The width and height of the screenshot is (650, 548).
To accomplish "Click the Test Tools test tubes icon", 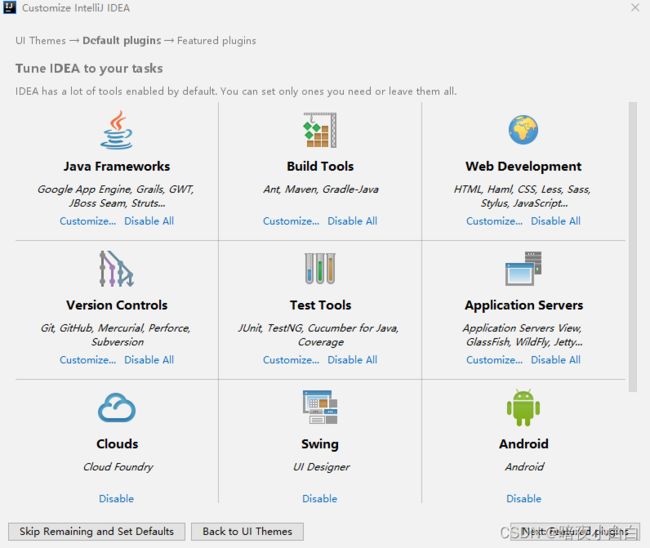I will tap(320, 269).
